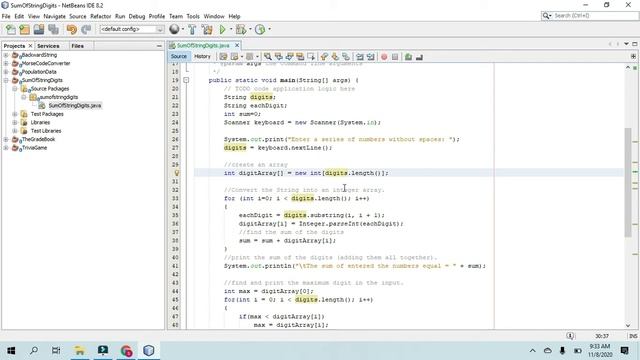Image resolution: width=640 pixels, height=360 pixels.
Task: Collapse the Source Packages folder
Action: [x=15, y=89]
